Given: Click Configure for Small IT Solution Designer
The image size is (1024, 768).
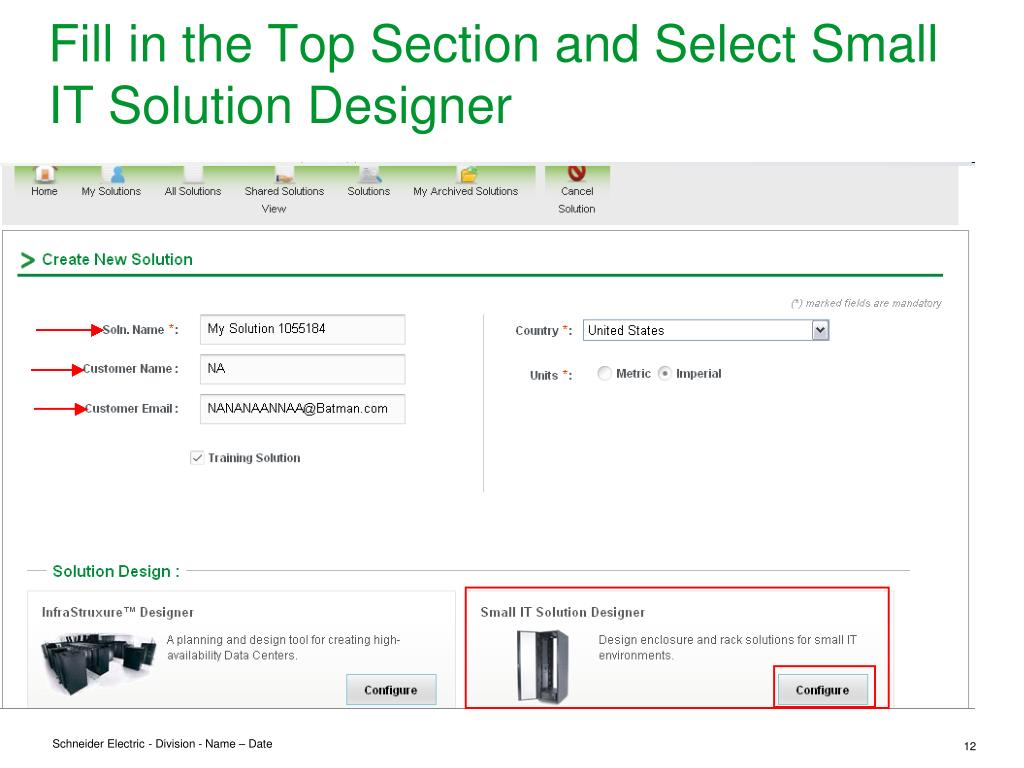Looking at the screenshot, I should [x=823, y=690].
